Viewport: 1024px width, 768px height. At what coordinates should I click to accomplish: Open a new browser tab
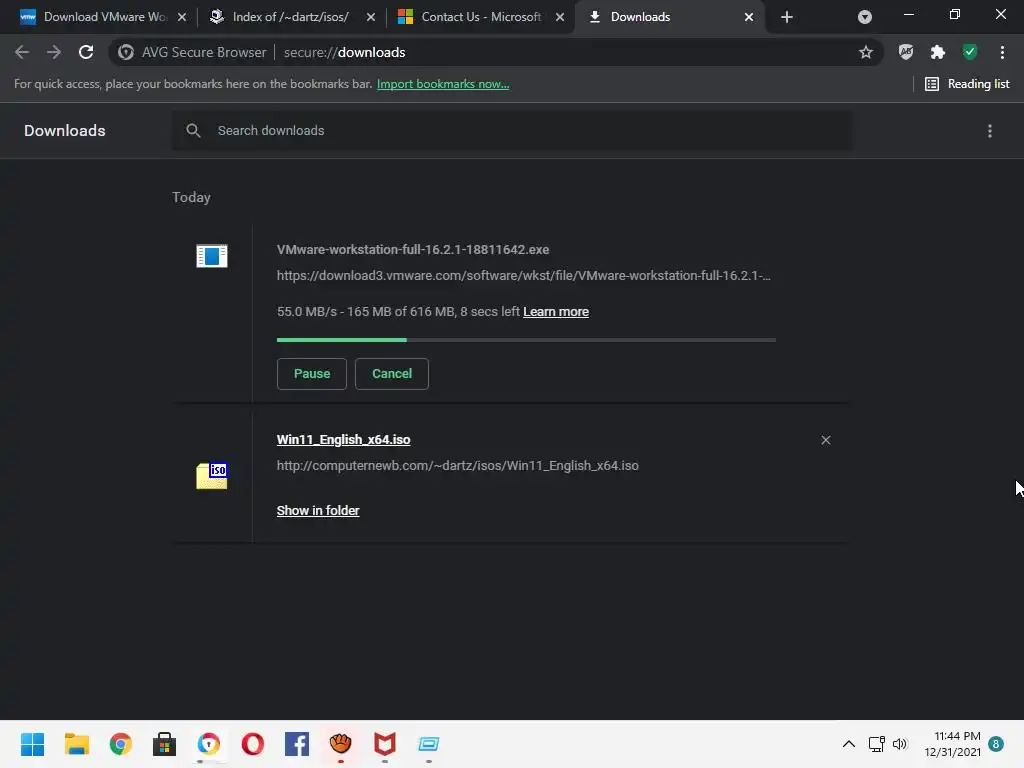pyautogui.click(x=786, y=17)
